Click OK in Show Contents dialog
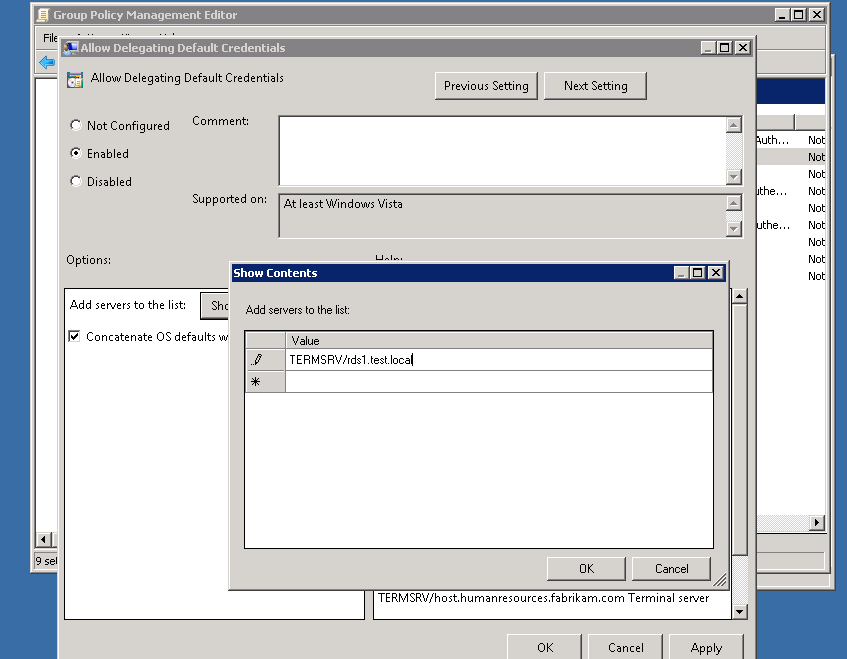This screenshot has width=847, height=659. coord(586,569)
